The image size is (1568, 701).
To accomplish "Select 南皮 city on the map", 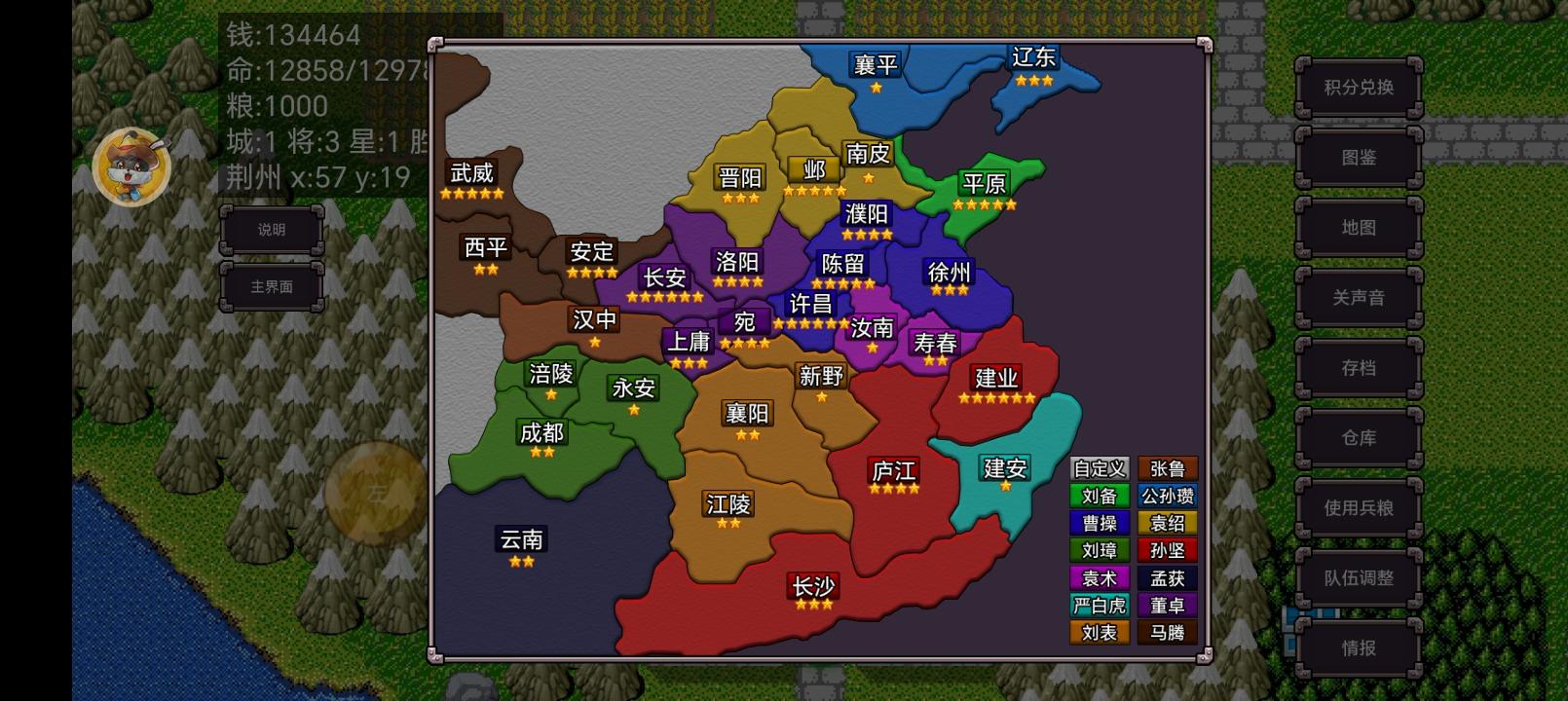I will tap(868, 154).
